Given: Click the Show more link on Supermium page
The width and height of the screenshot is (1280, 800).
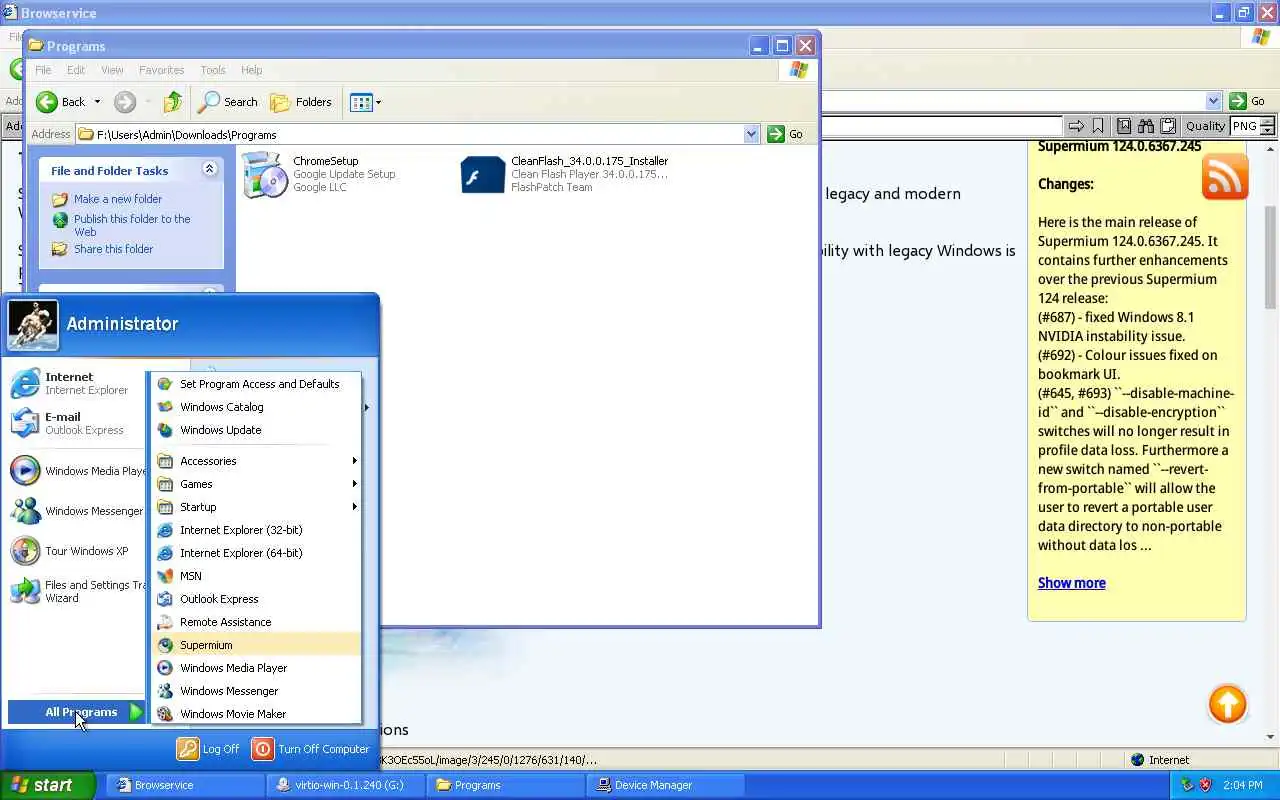Looking at the screenshot, I should pos(1071,583).
